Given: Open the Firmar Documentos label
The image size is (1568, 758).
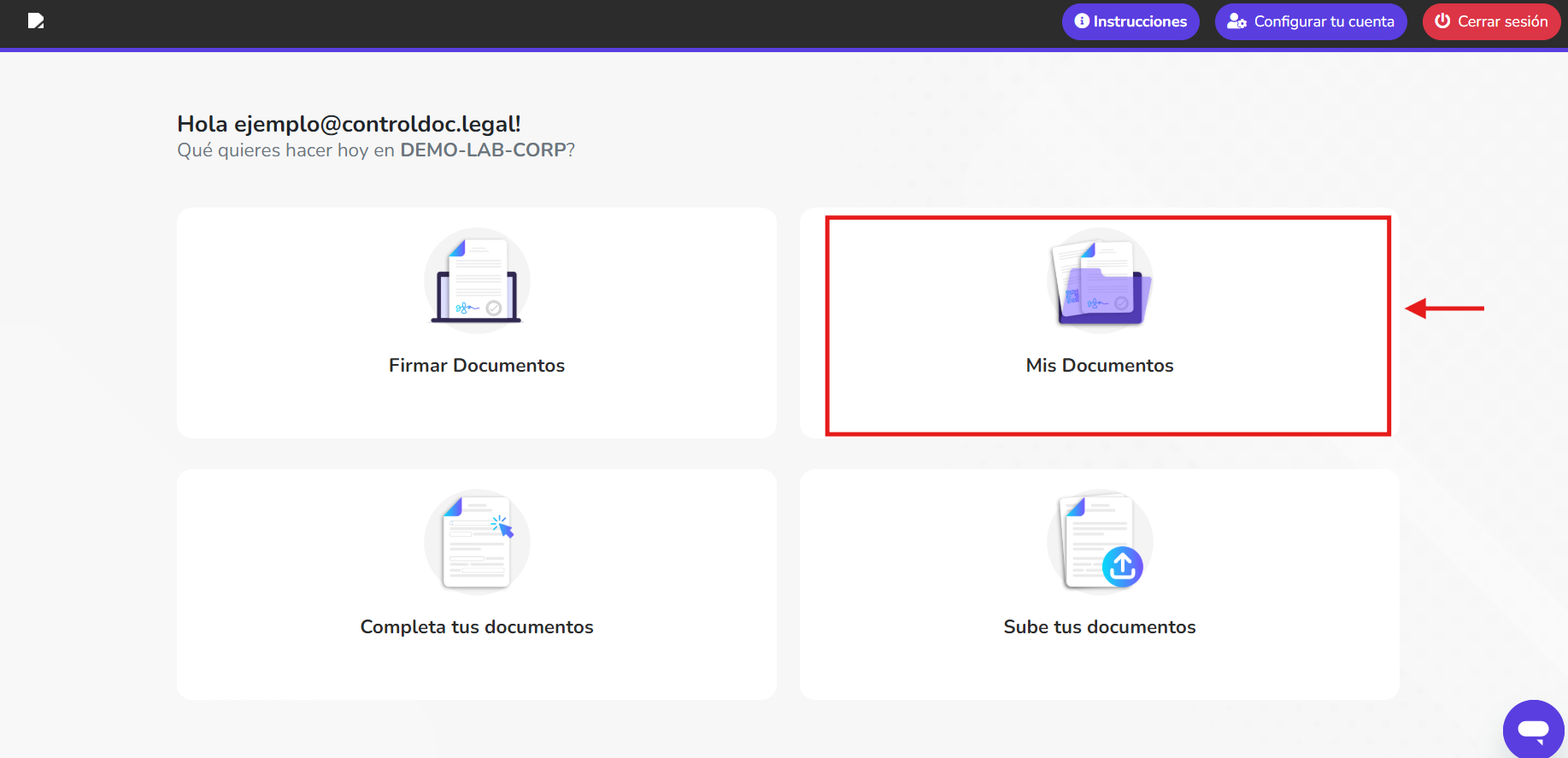Looking at the screenshot, I should coord(477,366).
